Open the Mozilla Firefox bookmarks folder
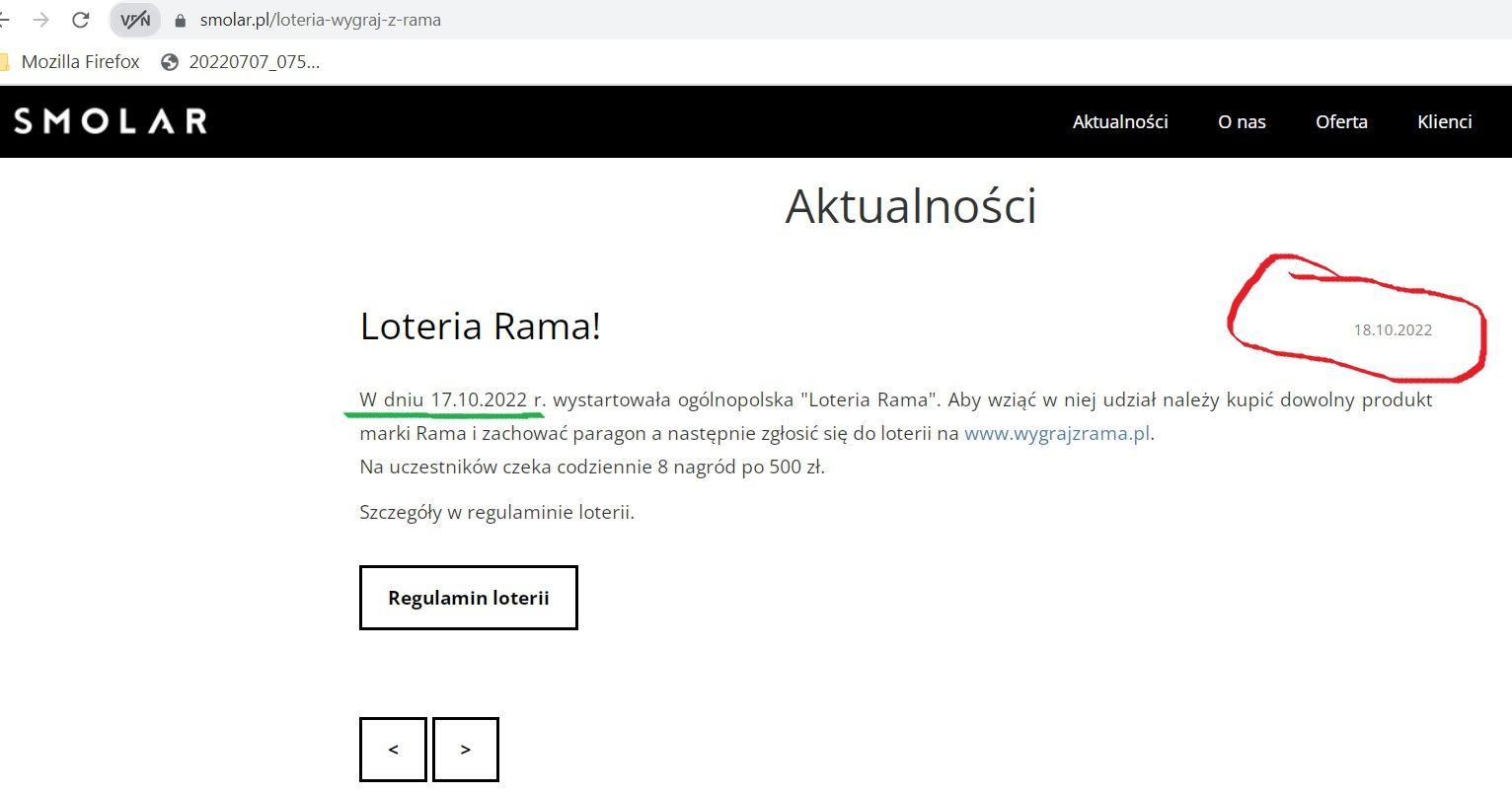Viewport: 1512px width, 794px height. (x=71, y=62)
